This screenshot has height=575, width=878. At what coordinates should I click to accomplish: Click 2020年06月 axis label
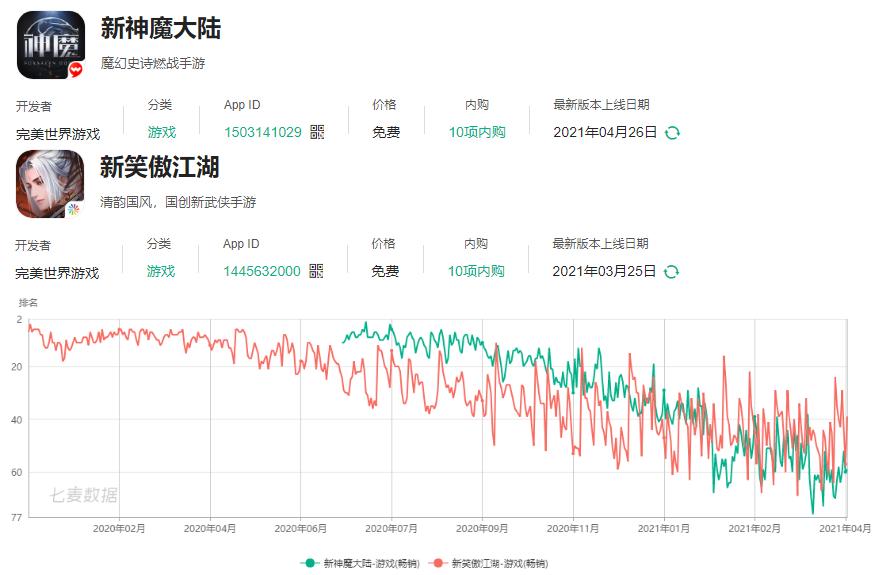pos(300,529)
